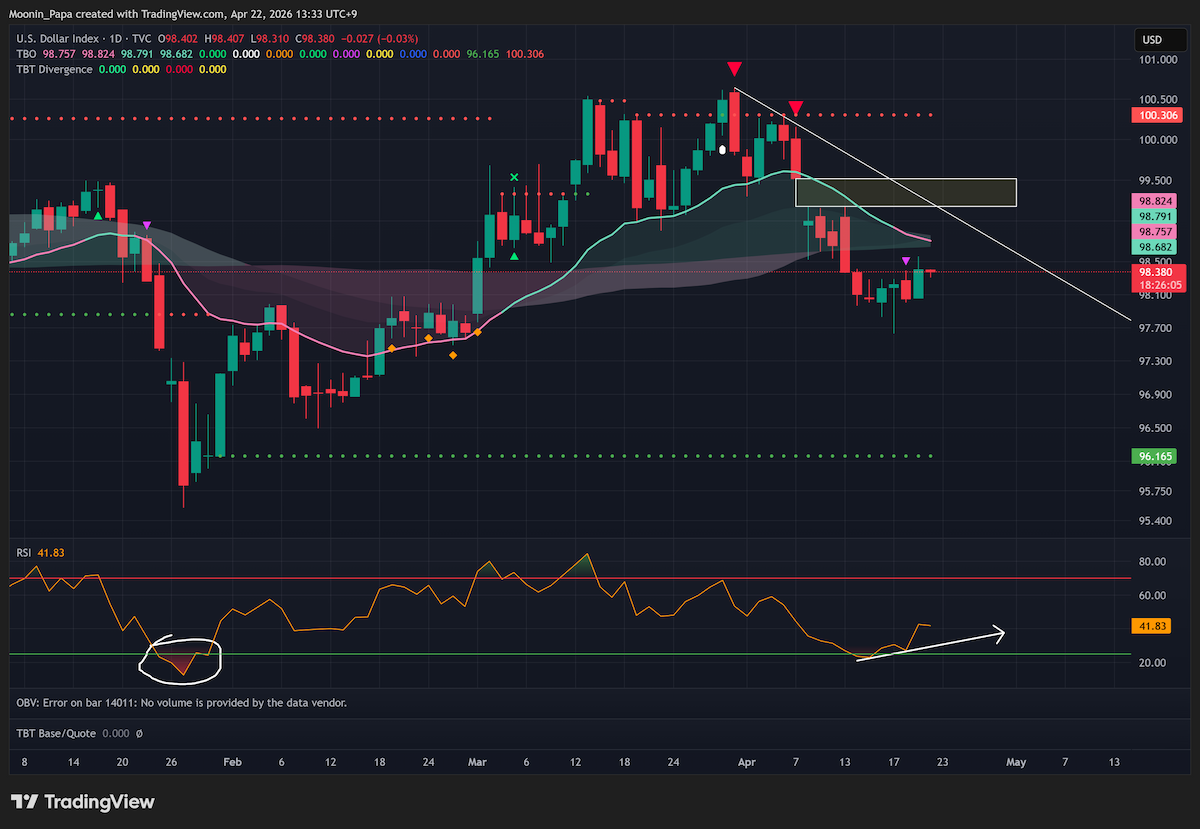The height and width of the screenshot is (829, 1200).
Task: Click the purple down-triangle above the latest candles
Action: click(906, 262)
